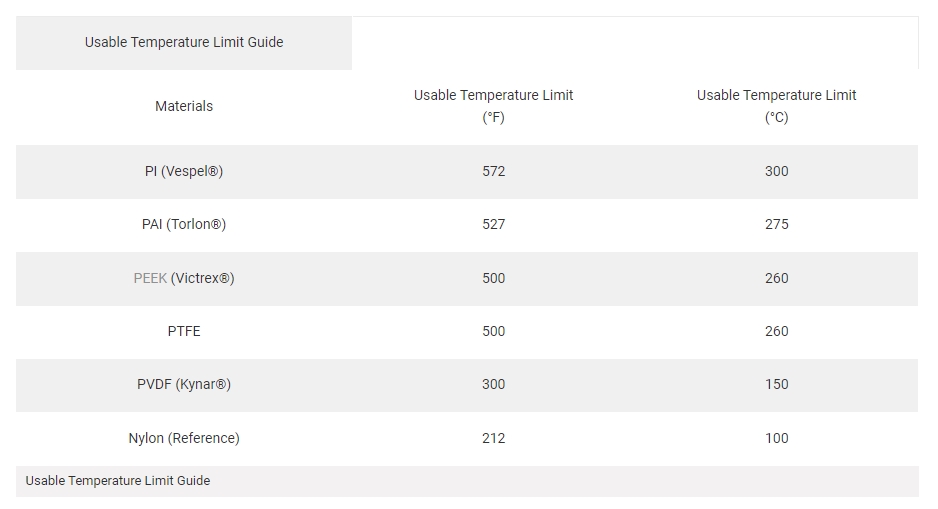Click the Materials column header
The image size is (938, 509).
(x=184, y=106)
